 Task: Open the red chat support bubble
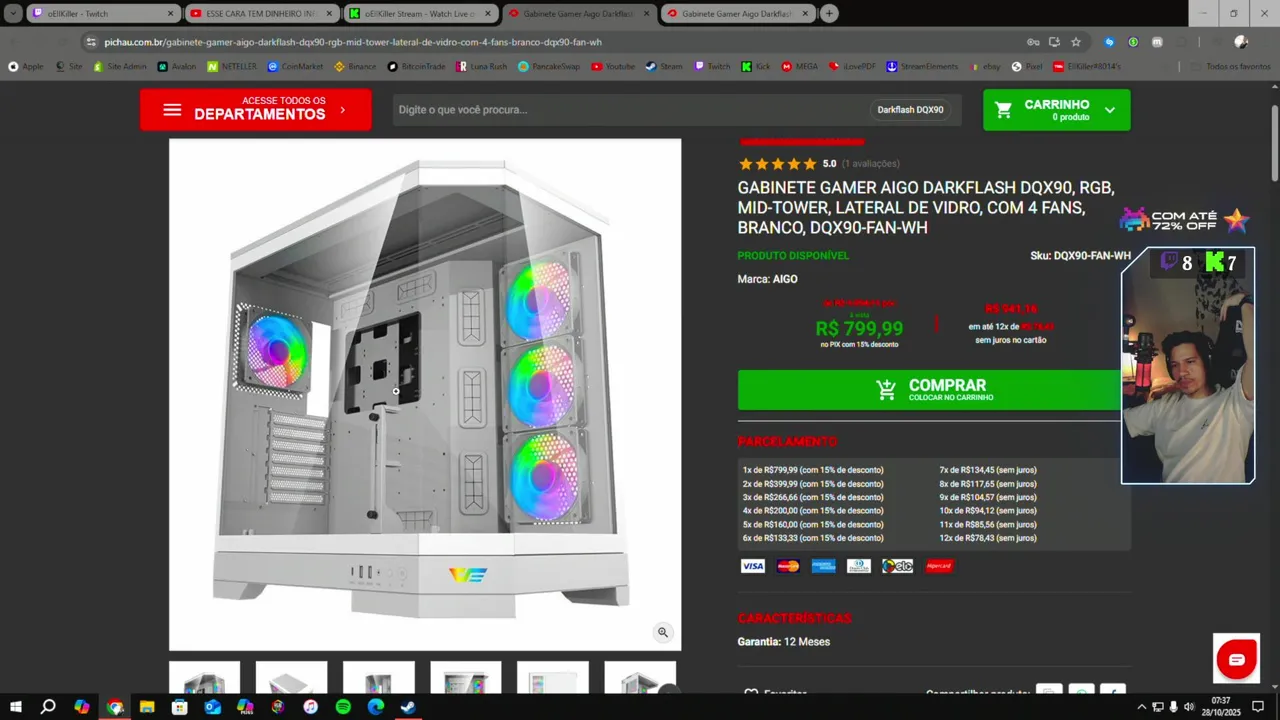[1237, 659]
